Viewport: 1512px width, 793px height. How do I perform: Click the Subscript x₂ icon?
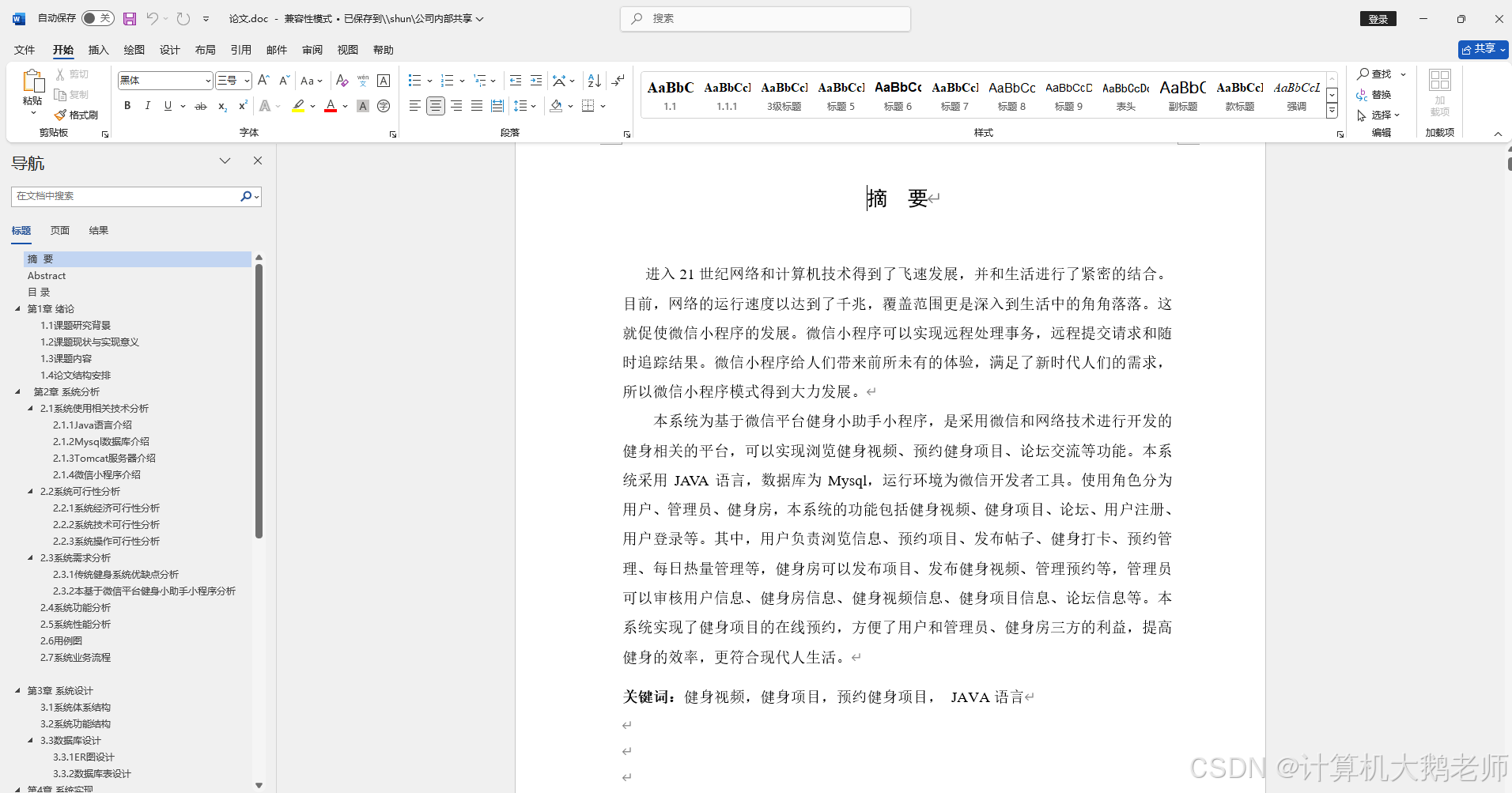click(x=222, y=106)
